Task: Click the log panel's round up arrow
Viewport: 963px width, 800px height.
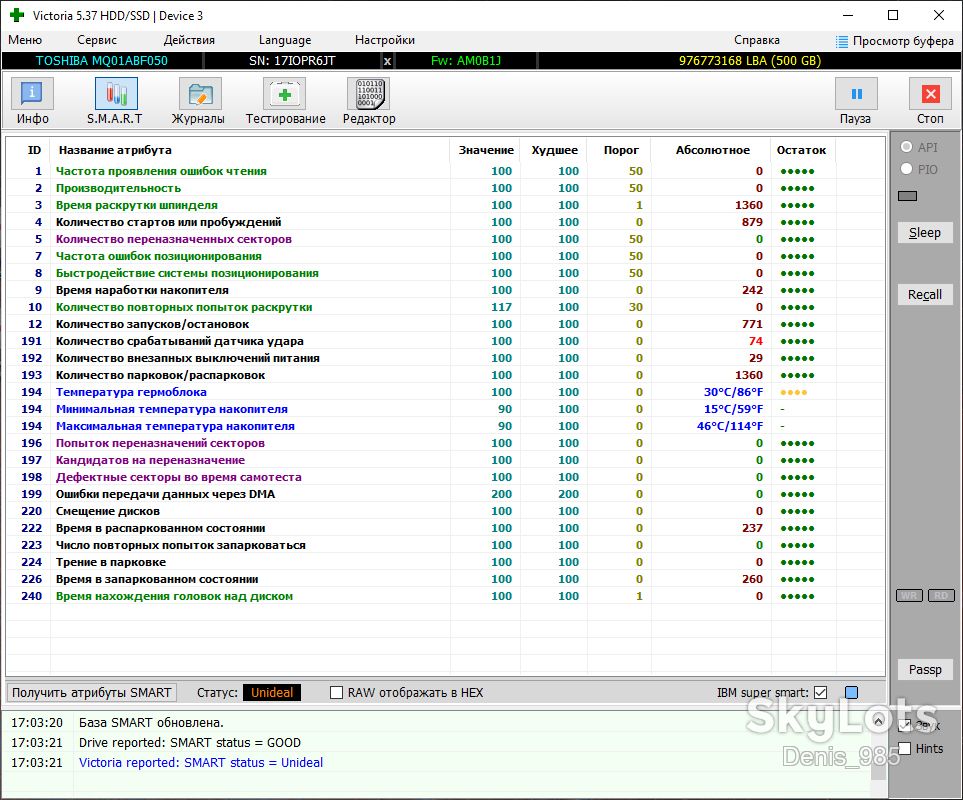Action: click(878, 720)
